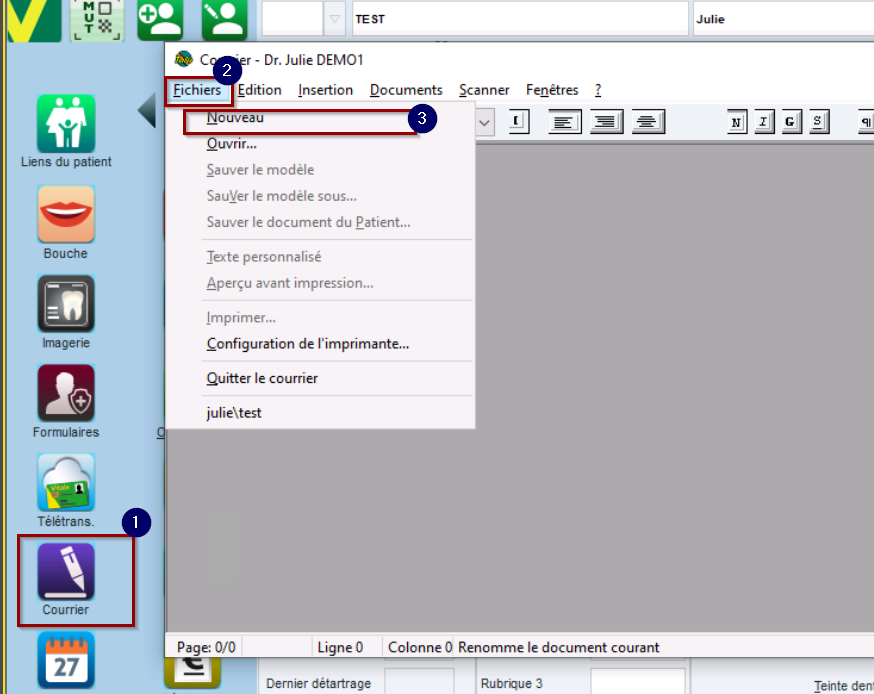Click the Dernier détartrage field

(x=419, y=682)
